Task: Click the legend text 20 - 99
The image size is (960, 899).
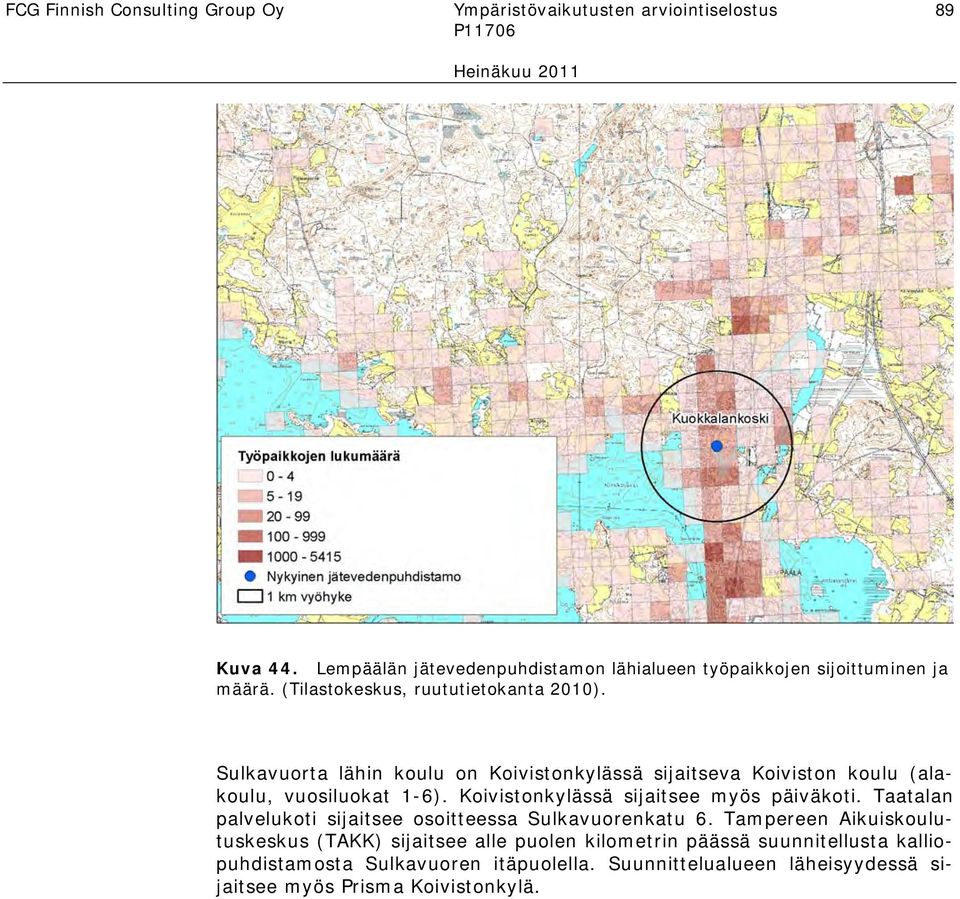Action: (288, 516)
